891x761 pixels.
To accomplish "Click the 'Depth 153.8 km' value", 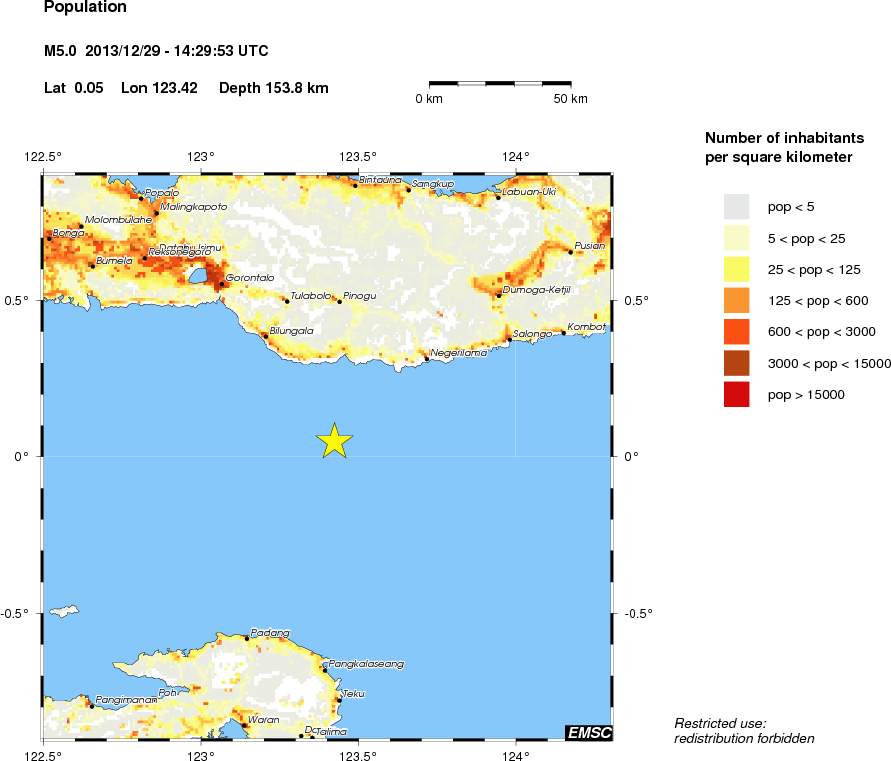I will tap(274, 88).
